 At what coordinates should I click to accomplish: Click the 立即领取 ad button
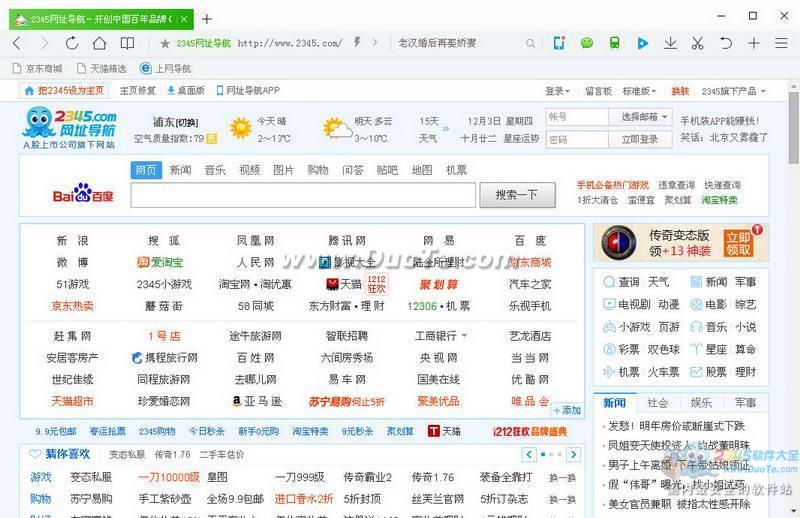click(x=738, y=243)
